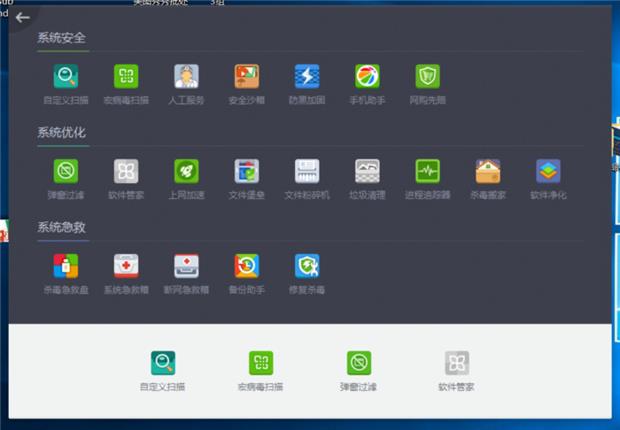Launch the 修复杀毒 tool

tap(307, 266)
